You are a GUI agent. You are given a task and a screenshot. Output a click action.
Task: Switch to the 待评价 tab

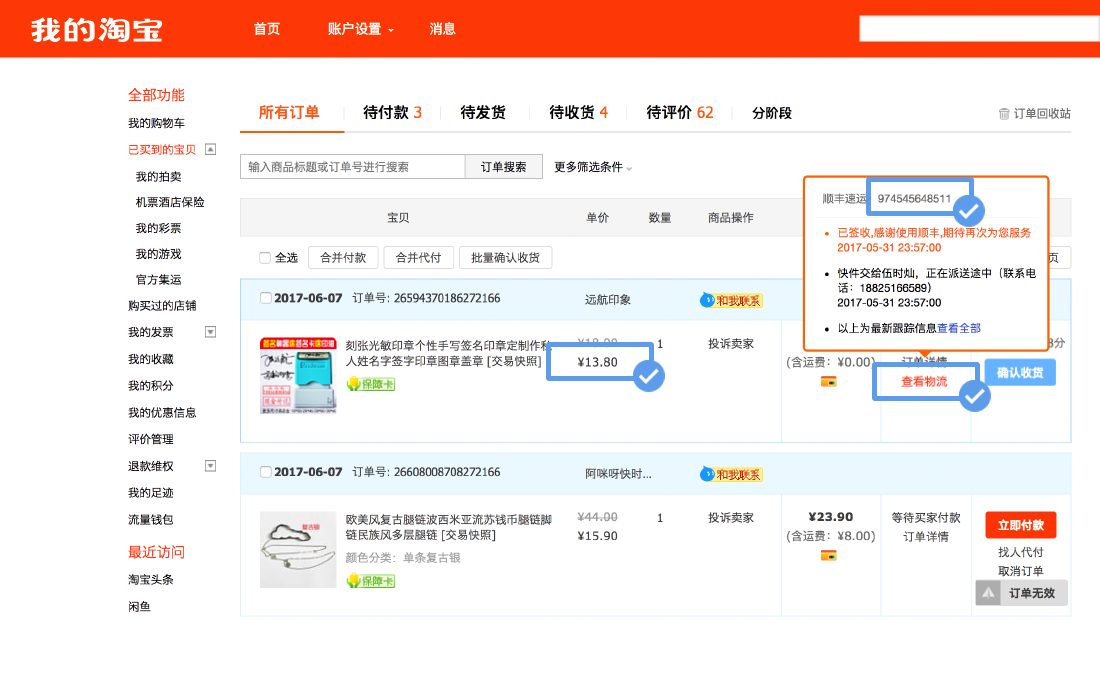(679, 113)
